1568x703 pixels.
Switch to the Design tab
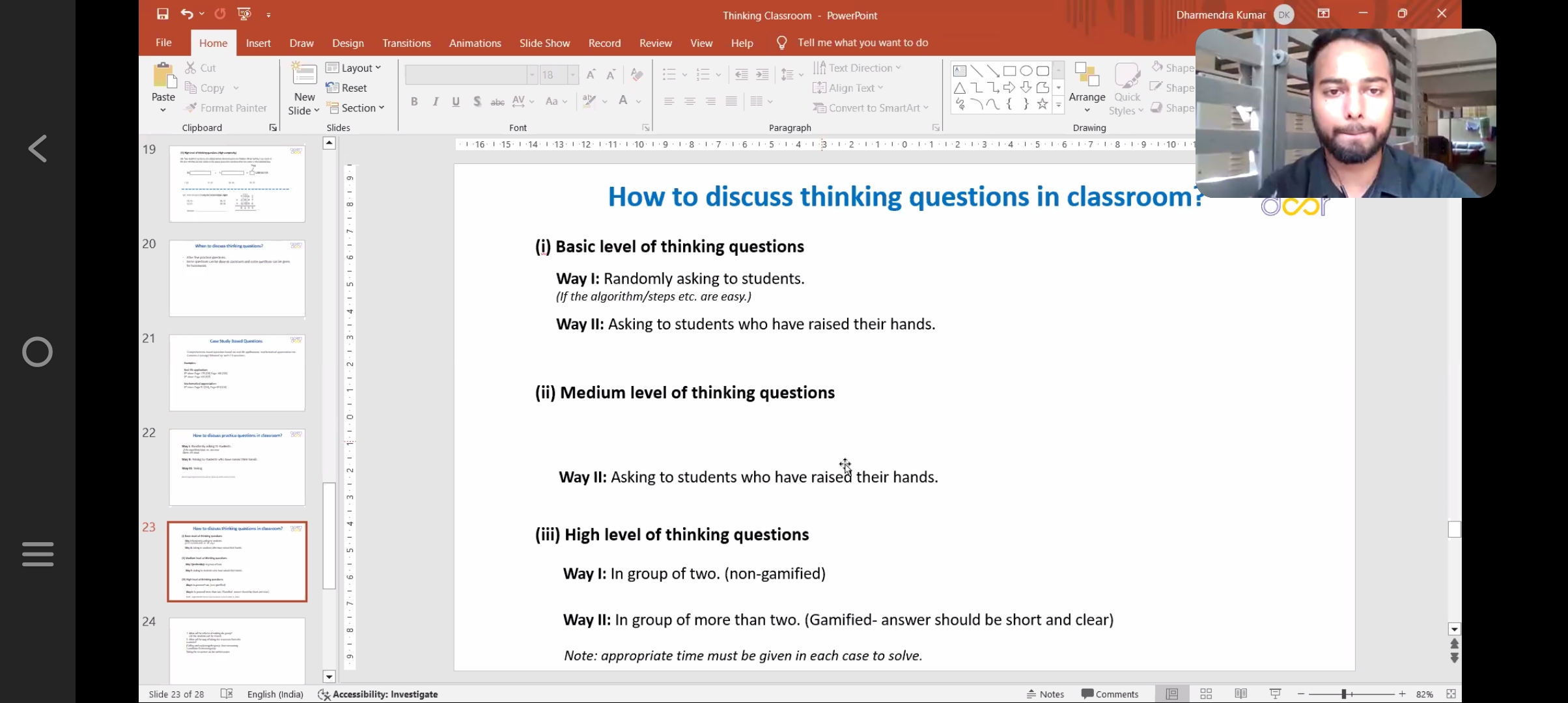point(348,43)
